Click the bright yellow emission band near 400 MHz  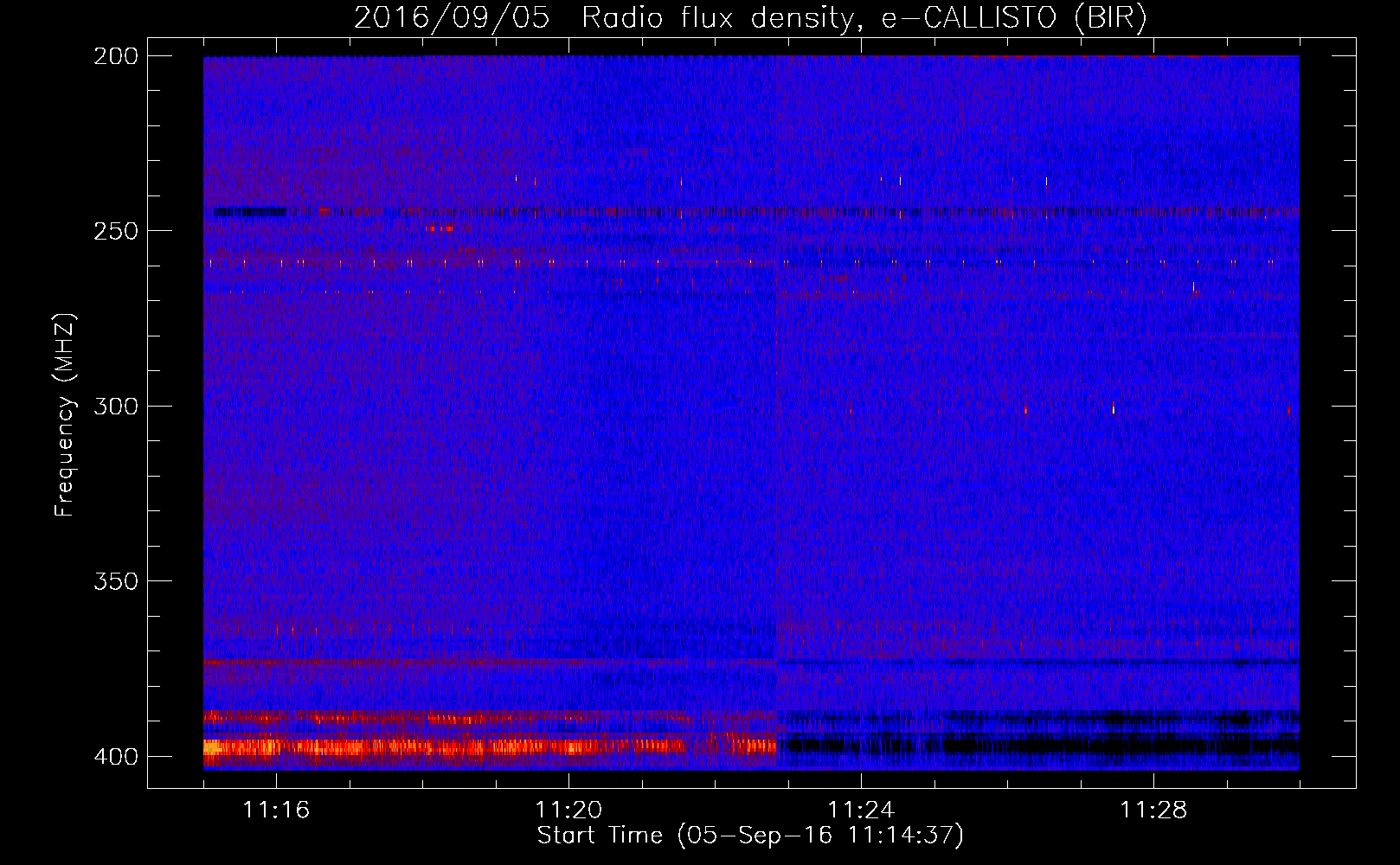click(x=489, y=746)
